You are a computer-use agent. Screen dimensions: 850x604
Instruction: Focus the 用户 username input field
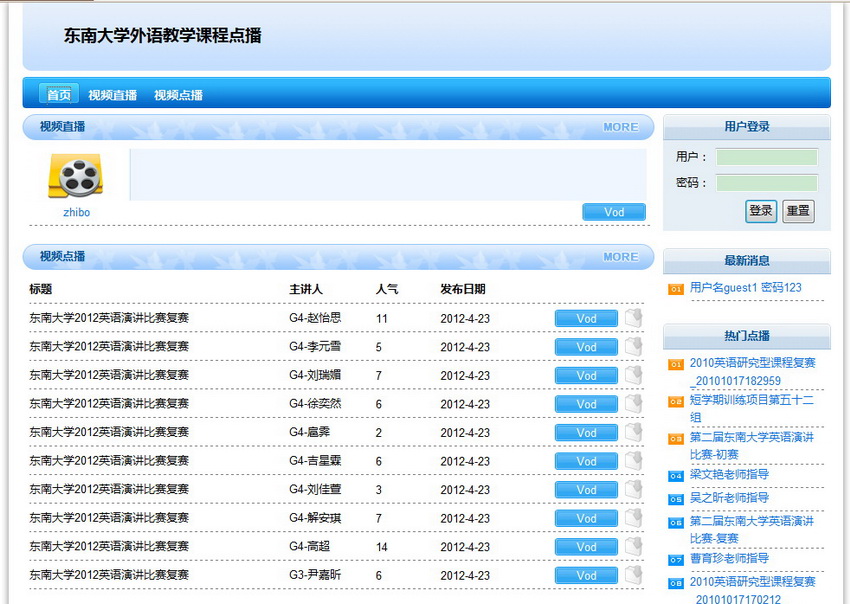coord(767,157)
